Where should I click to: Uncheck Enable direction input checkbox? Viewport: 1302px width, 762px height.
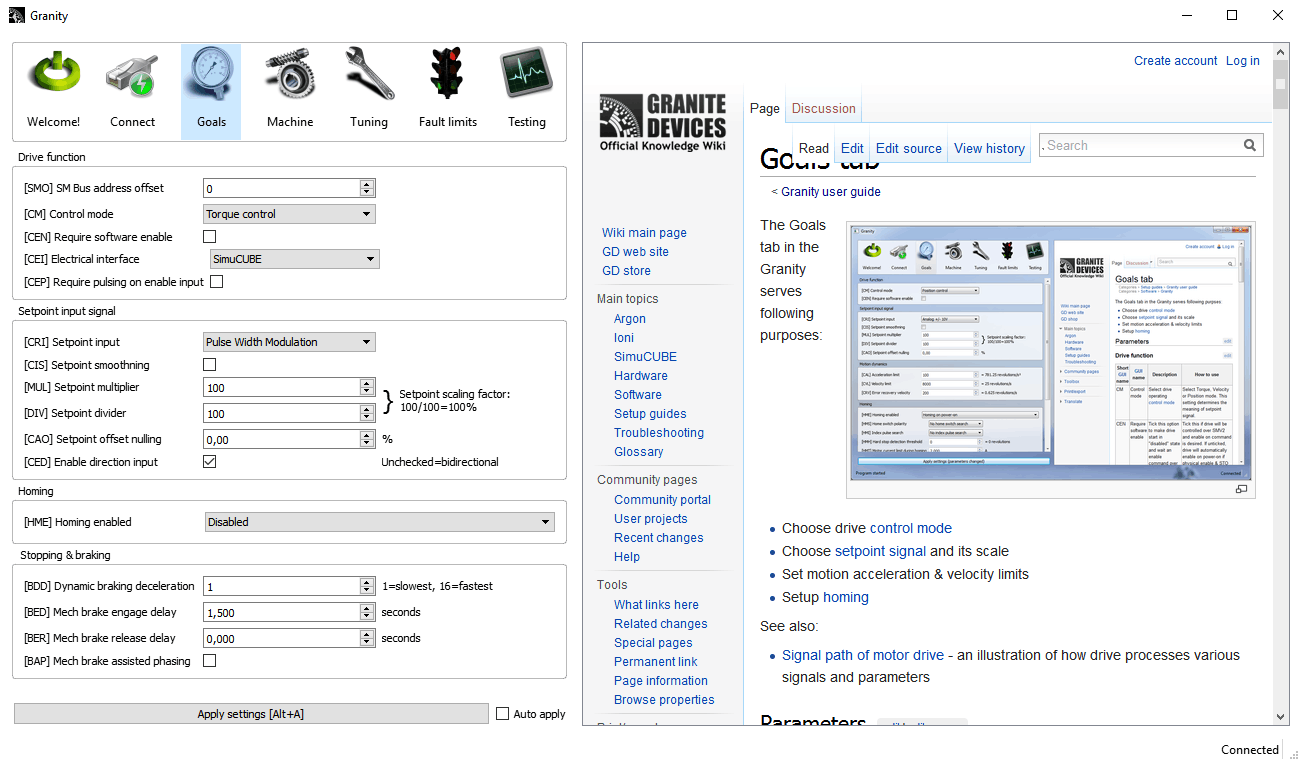click(x=210, y=462)
